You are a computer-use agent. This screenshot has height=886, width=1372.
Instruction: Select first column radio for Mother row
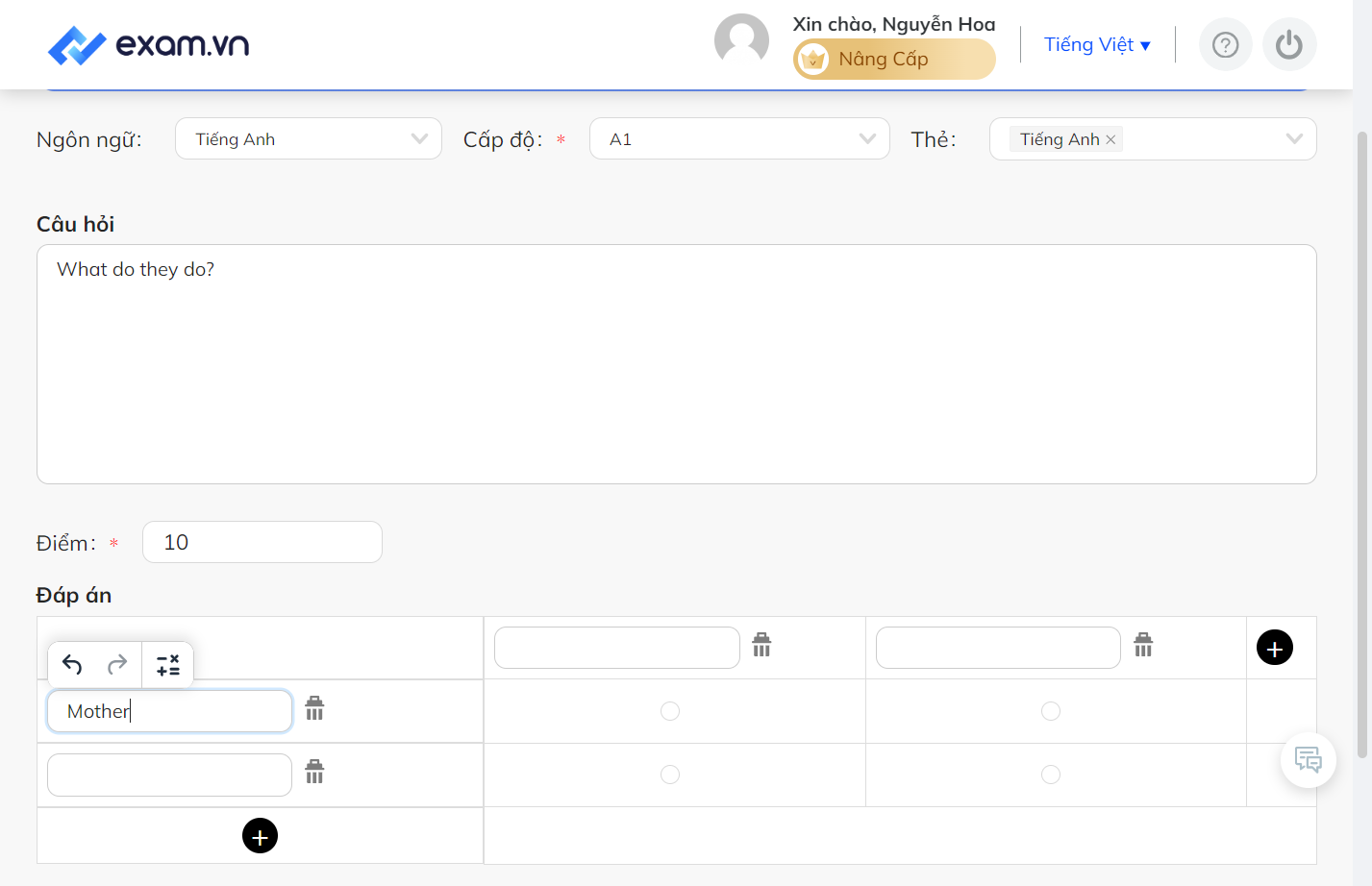[670, 711]
